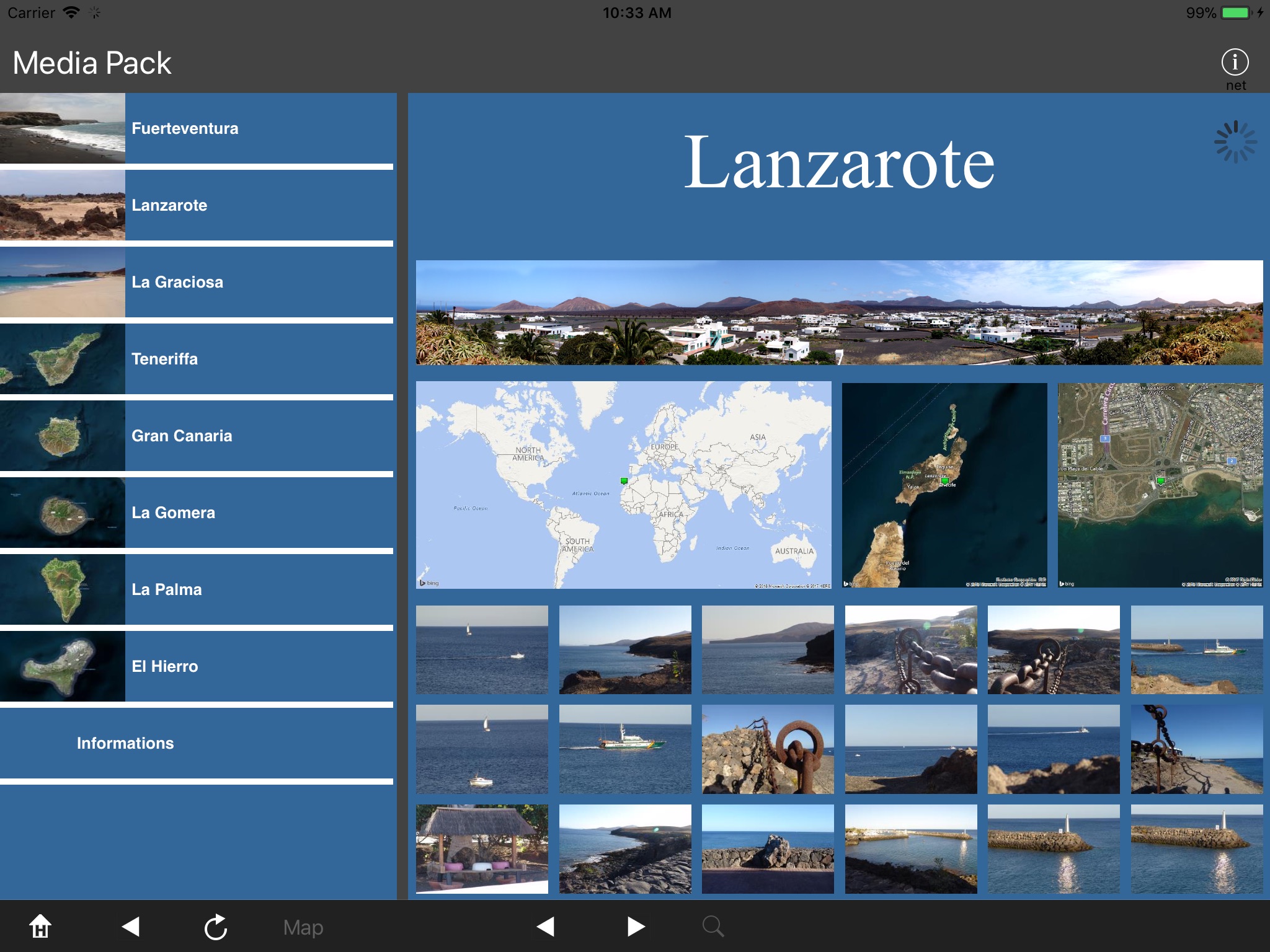The image size is (1270, 952).
Task: Choose Gran Canaria from the sidebar
Action: pos(182,436)
